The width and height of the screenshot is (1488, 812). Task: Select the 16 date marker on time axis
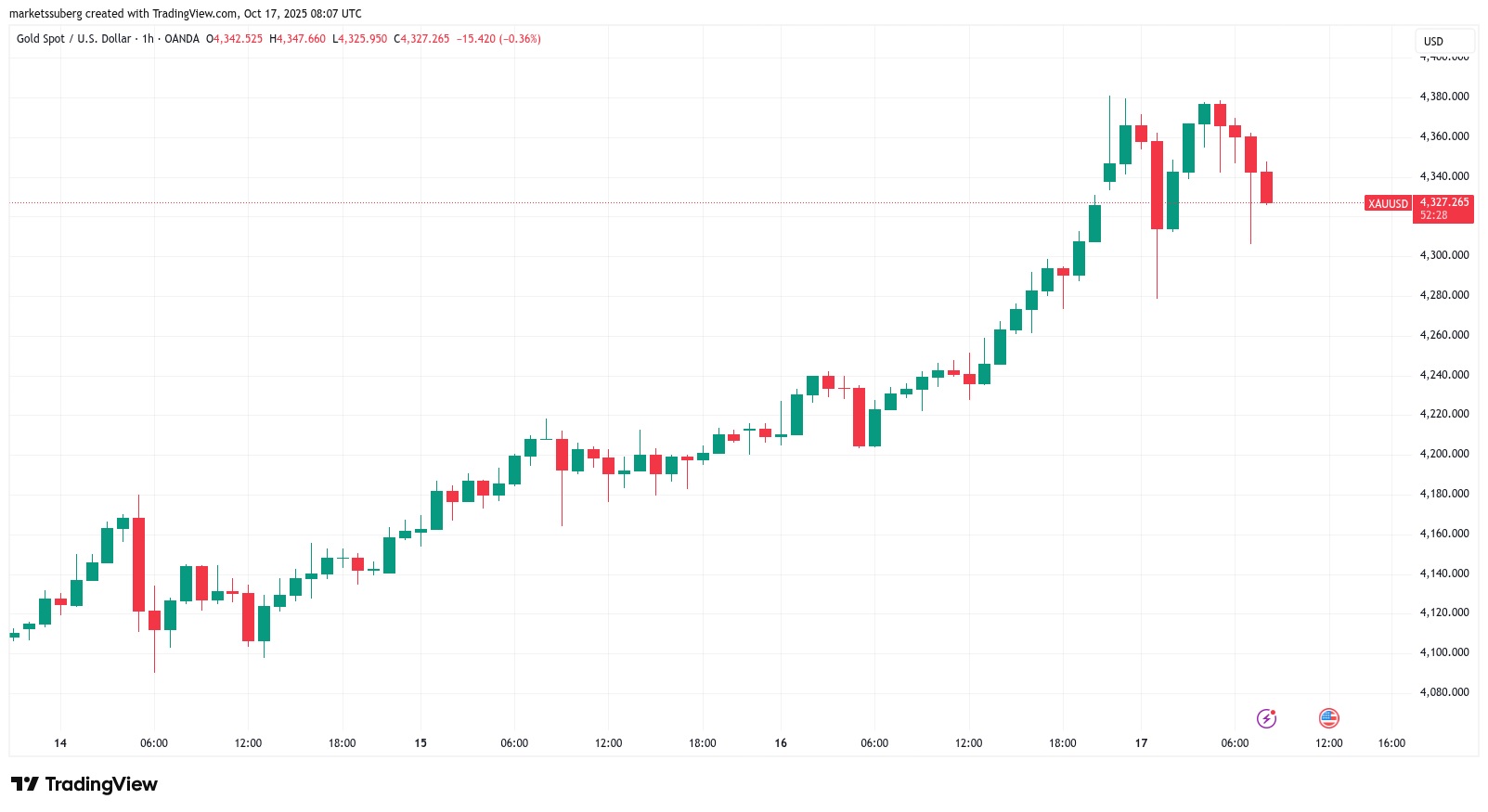pyautogui.click(x=781, y=743)
